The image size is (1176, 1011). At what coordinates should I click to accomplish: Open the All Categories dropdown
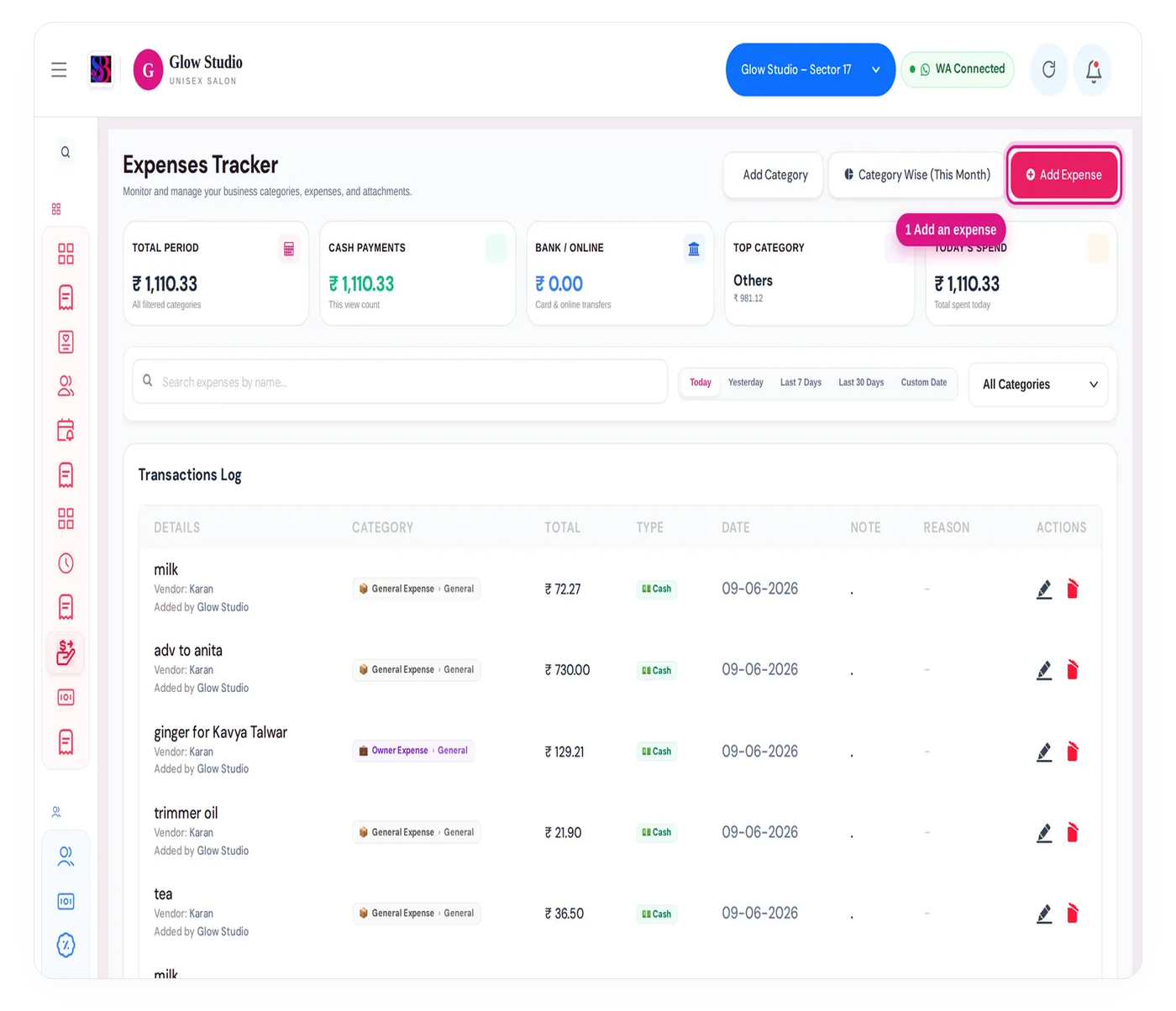[1039, 385]
